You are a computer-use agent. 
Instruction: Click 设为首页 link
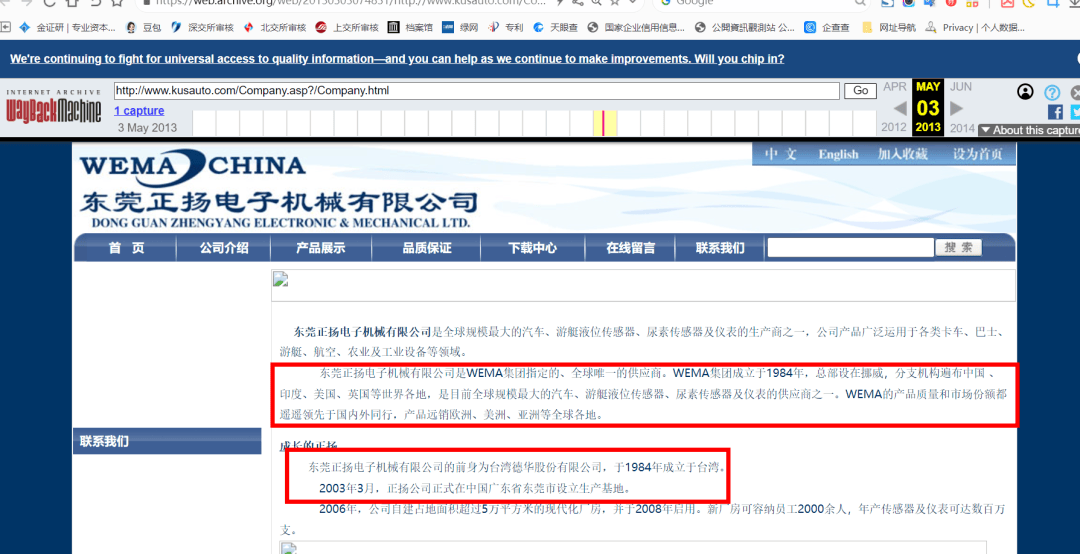click(977, 154)
